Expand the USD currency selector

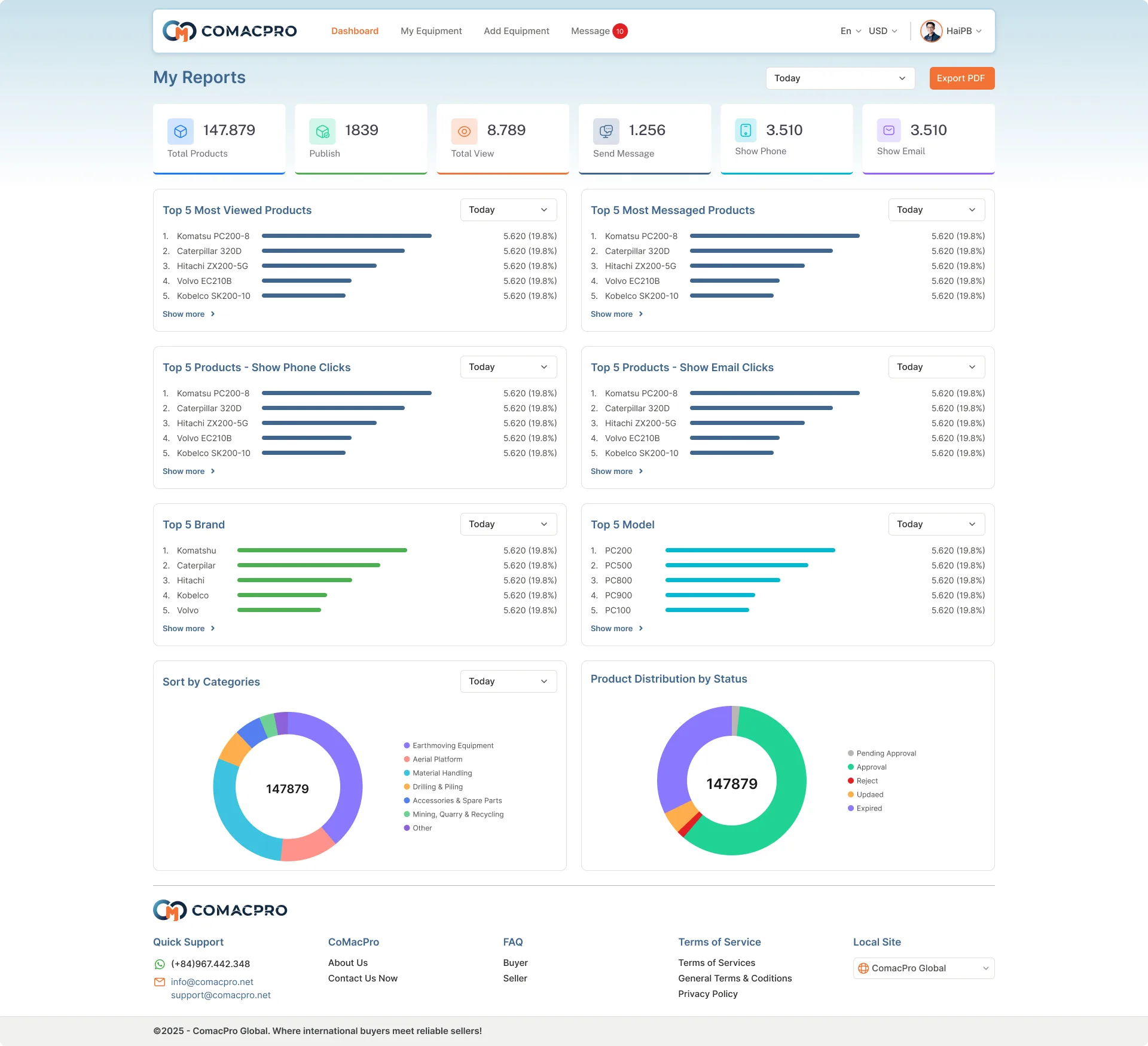(x=883, y=31)
